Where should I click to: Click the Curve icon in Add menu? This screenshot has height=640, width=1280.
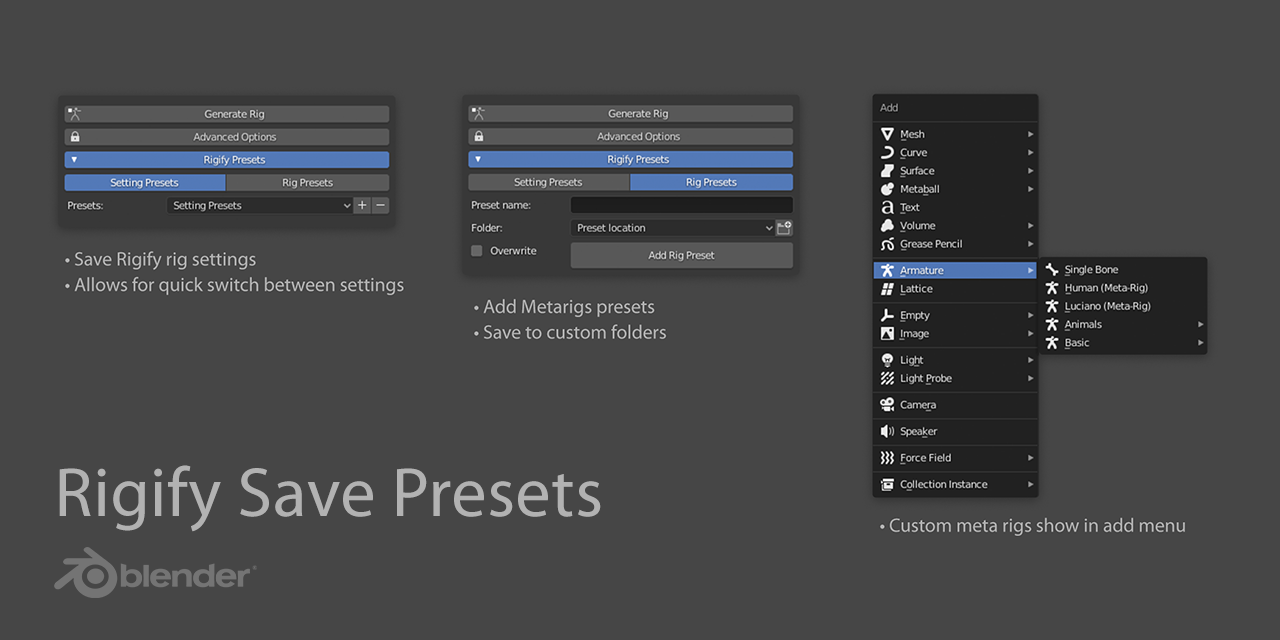coord(887,152)
